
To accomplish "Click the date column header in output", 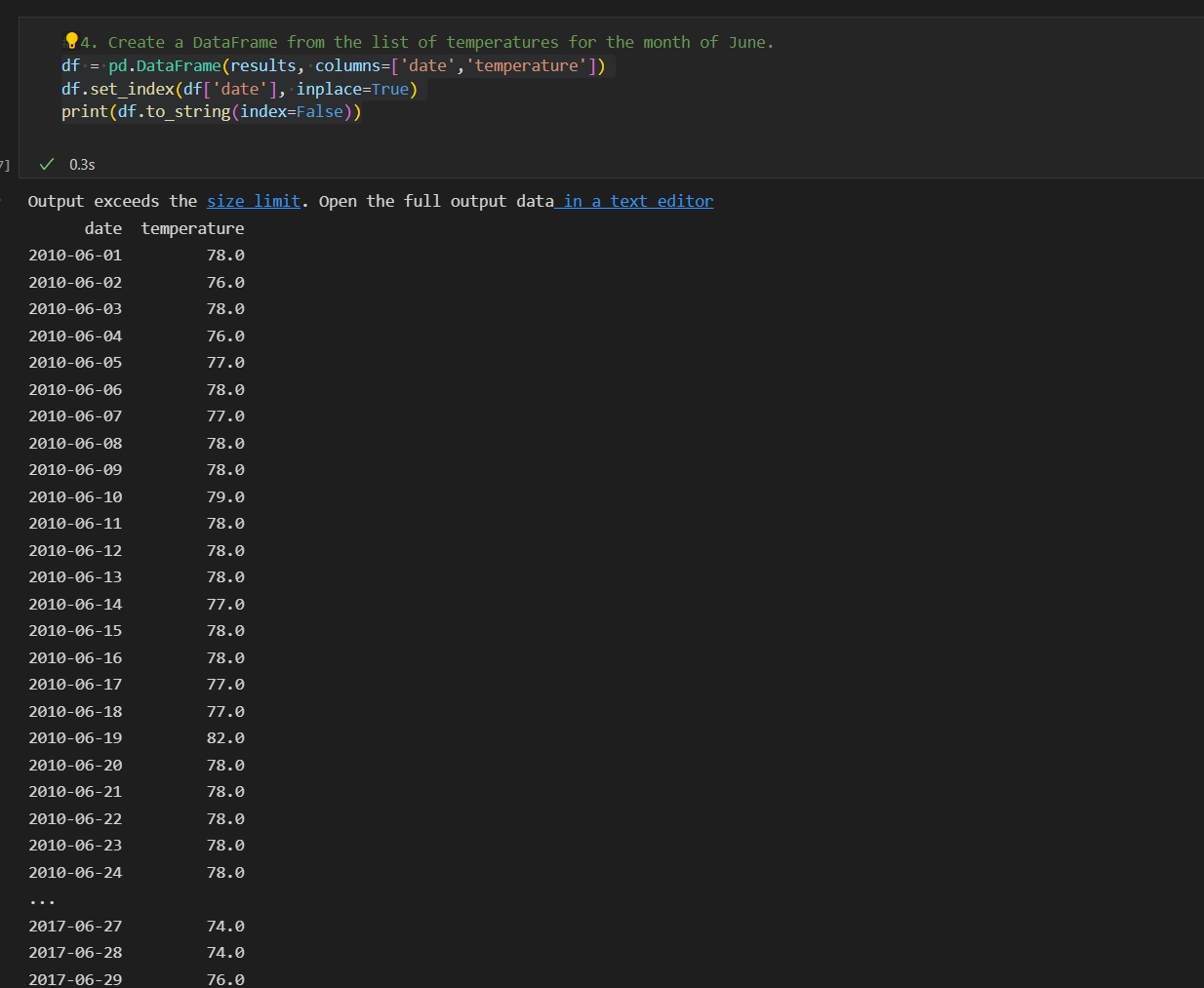I will coord(102,227).
